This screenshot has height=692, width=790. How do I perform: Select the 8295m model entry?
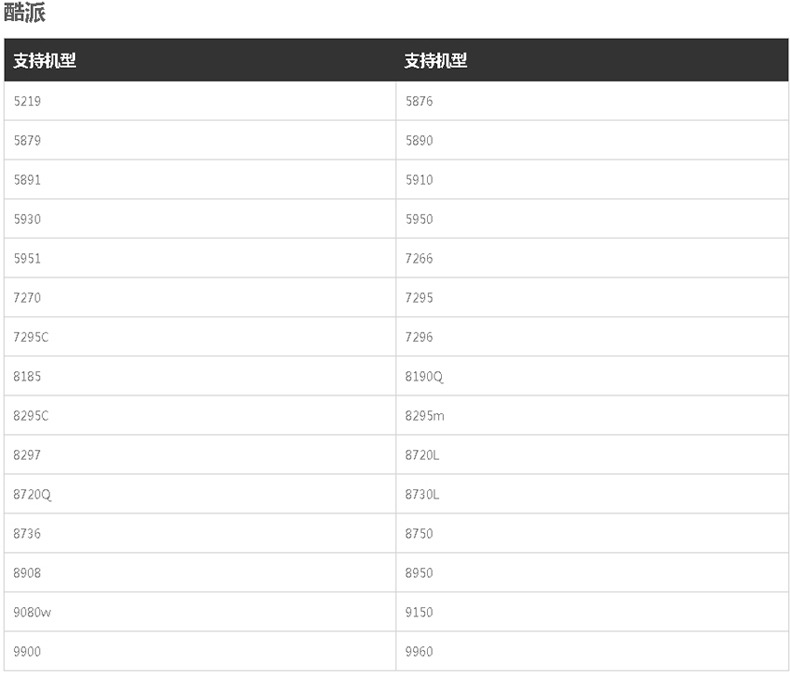pos(425,416)
